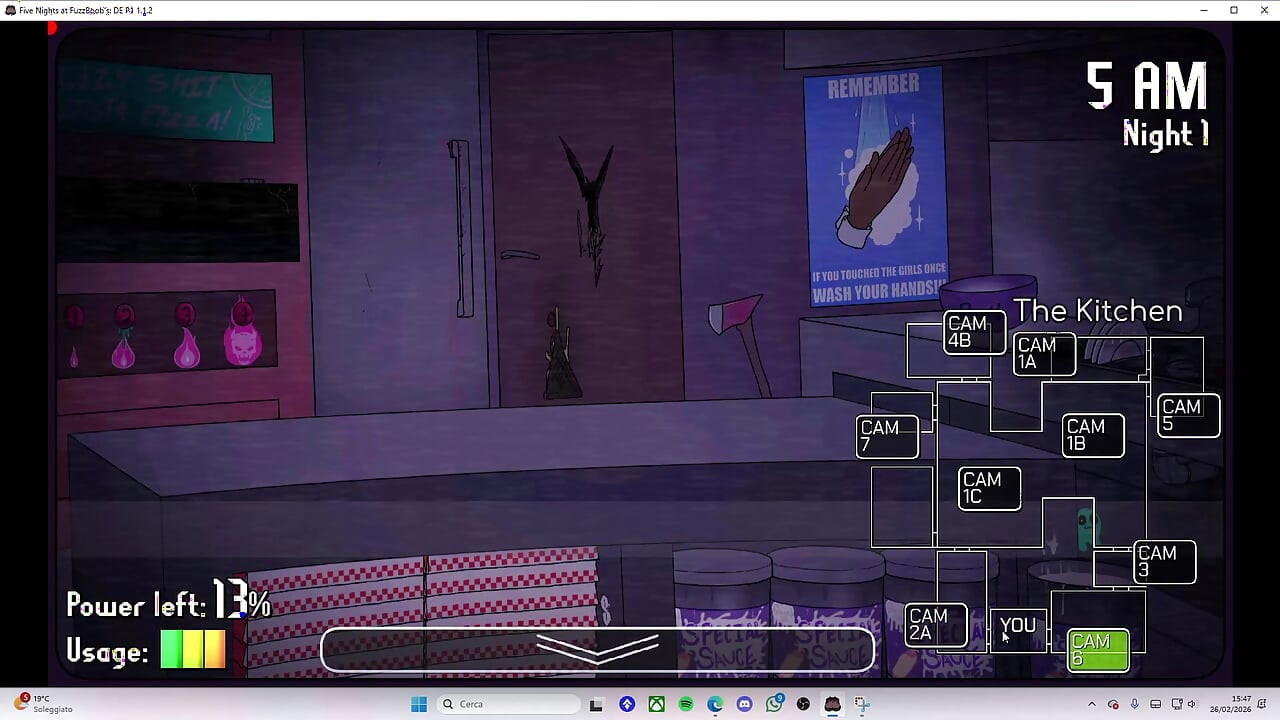The image size is (1280, 720).
Task: Switch to camera CAM 5
Action: click(x=1189, y=415)
